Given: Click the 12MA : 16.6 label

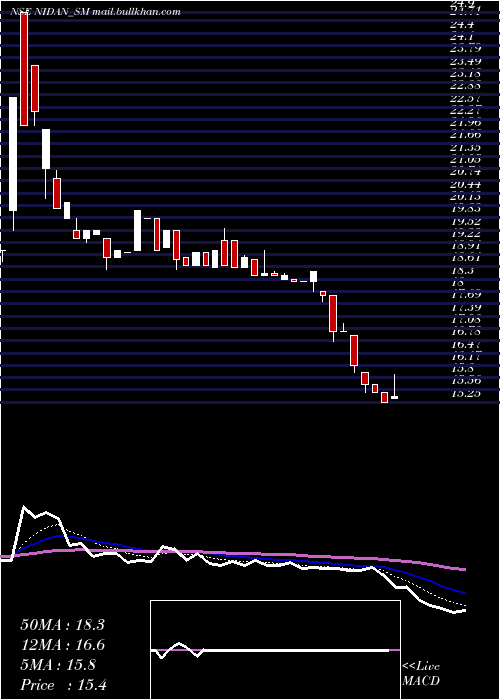Looking at the screenshot, I should [x=62, y=645].
